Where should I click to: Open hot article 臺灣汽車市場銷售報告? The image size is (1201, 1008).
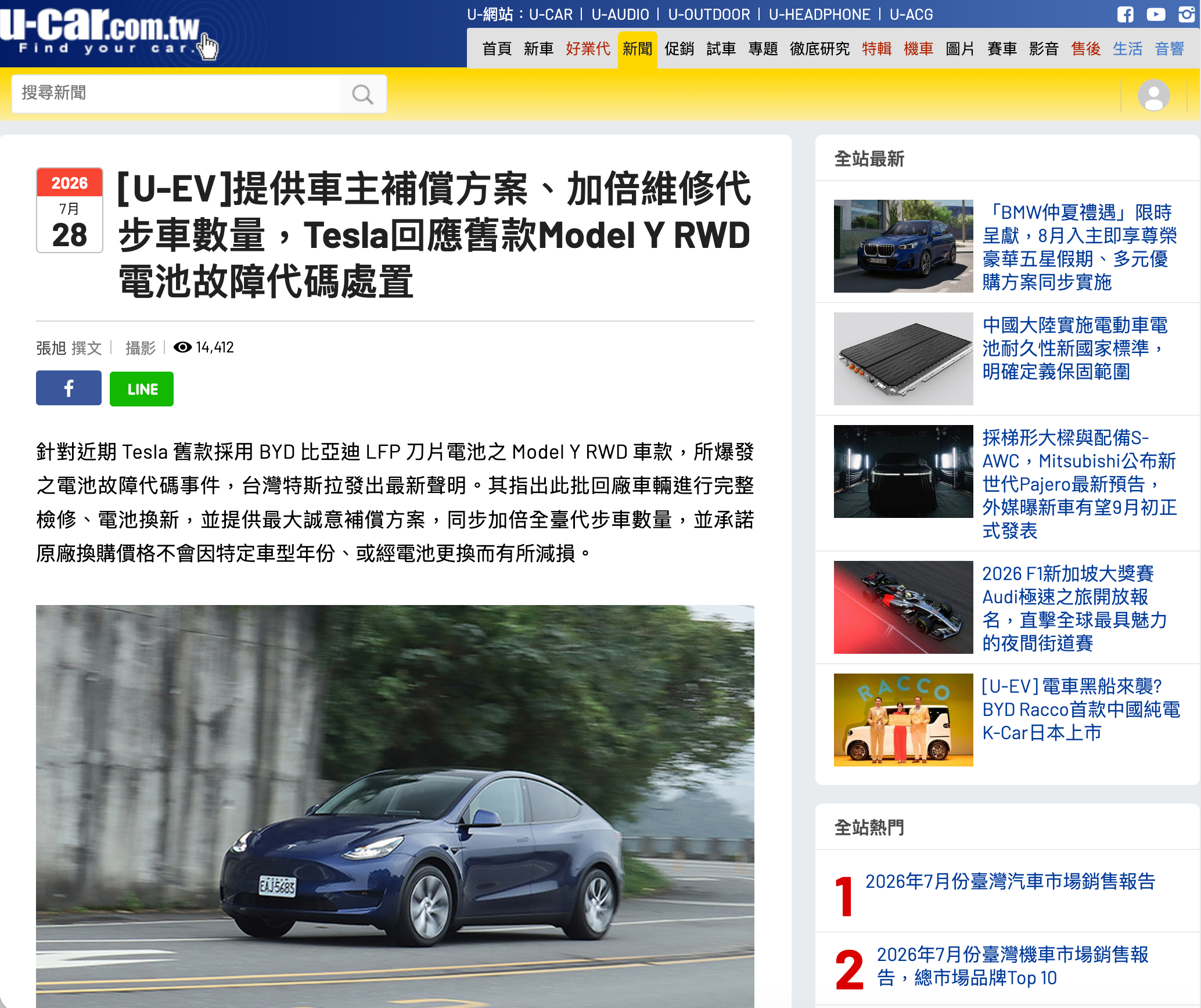pos(1010,881)
